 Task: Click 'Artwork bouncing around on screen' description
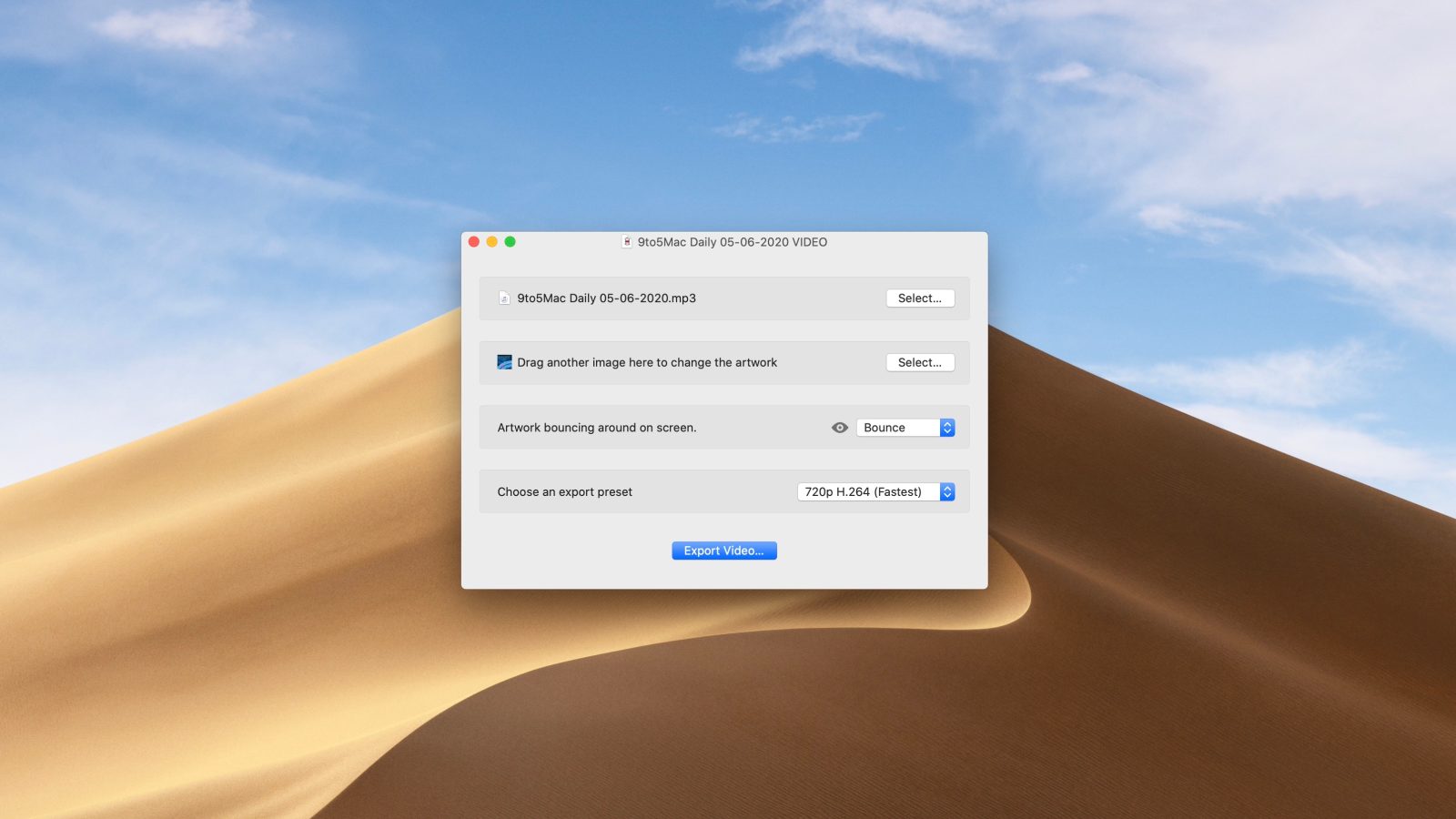click(596, 428)
